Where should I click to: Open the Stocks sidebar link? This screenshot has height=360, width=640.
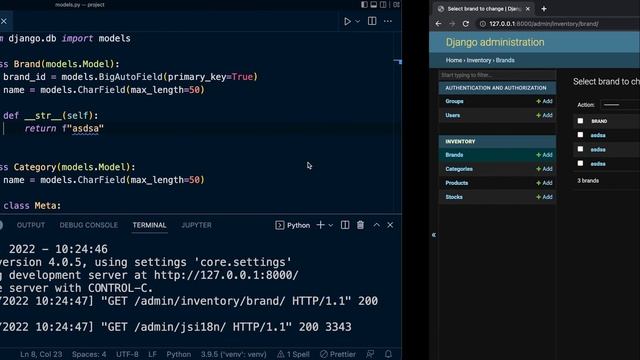coord(454,197)
